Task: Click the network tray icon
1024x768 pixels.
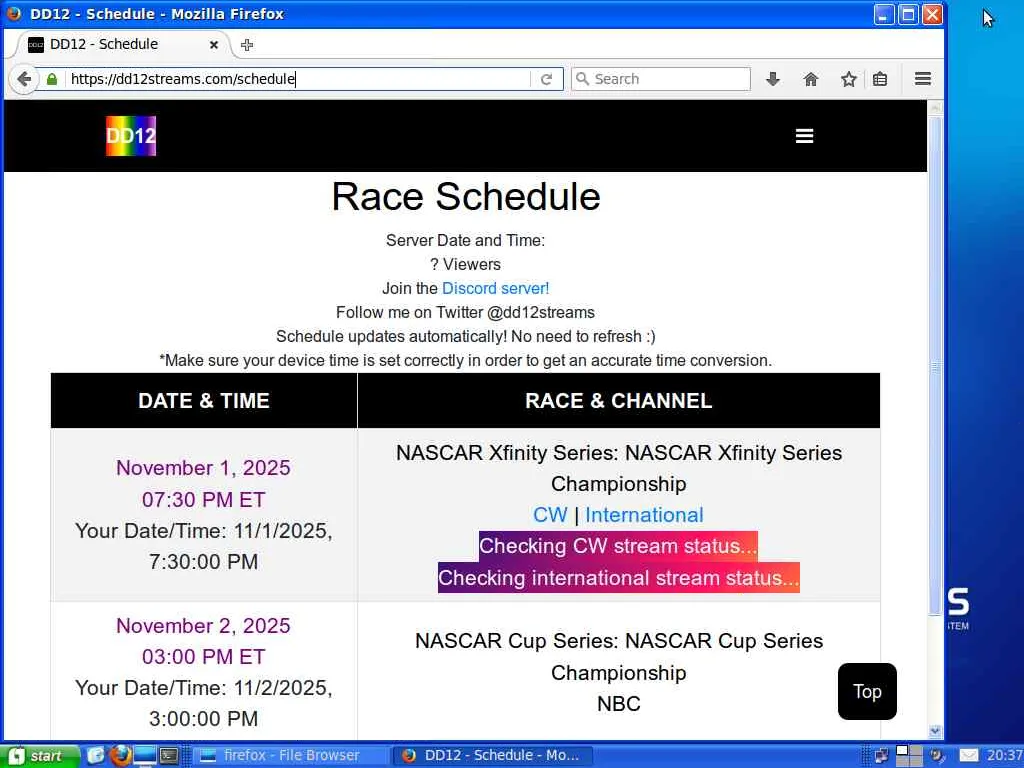Action: pyautogui.click(x=881, y=756)
